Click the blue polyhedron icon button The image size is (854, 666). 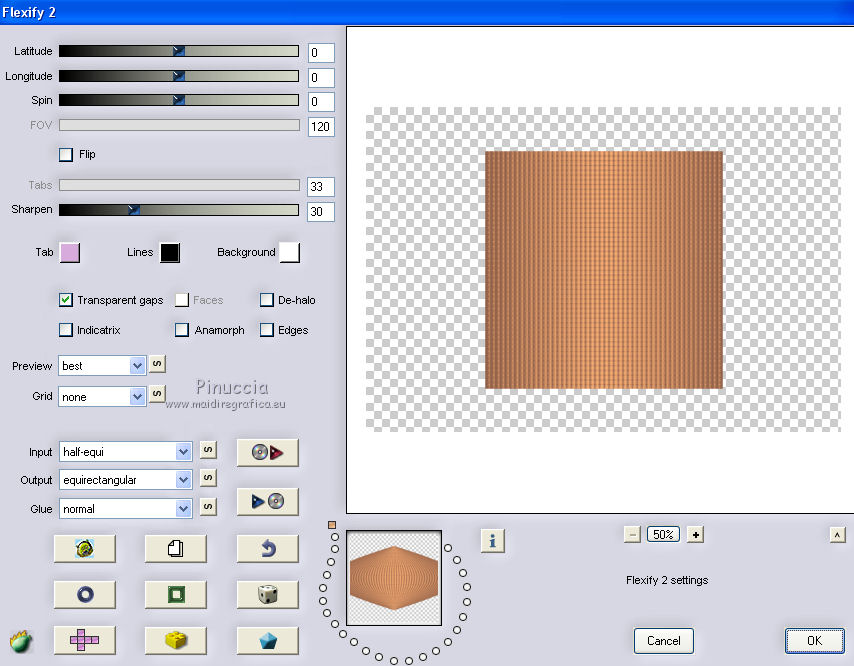coord(267,640)
